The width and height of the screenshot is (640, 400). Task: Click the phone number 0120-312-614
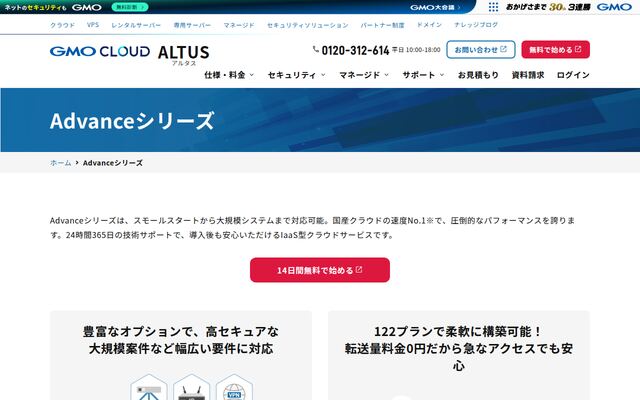click(355, 50)
